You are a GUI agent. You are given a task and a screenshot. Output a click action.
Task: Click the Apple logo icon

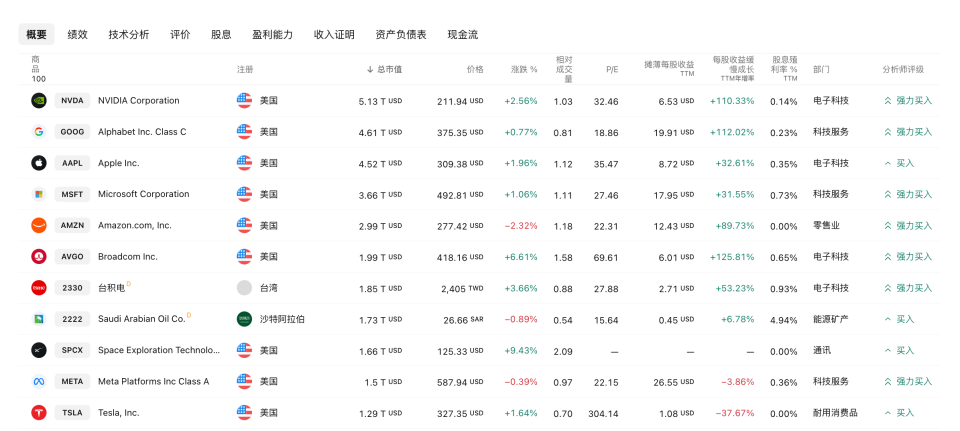tap(39, 163)
